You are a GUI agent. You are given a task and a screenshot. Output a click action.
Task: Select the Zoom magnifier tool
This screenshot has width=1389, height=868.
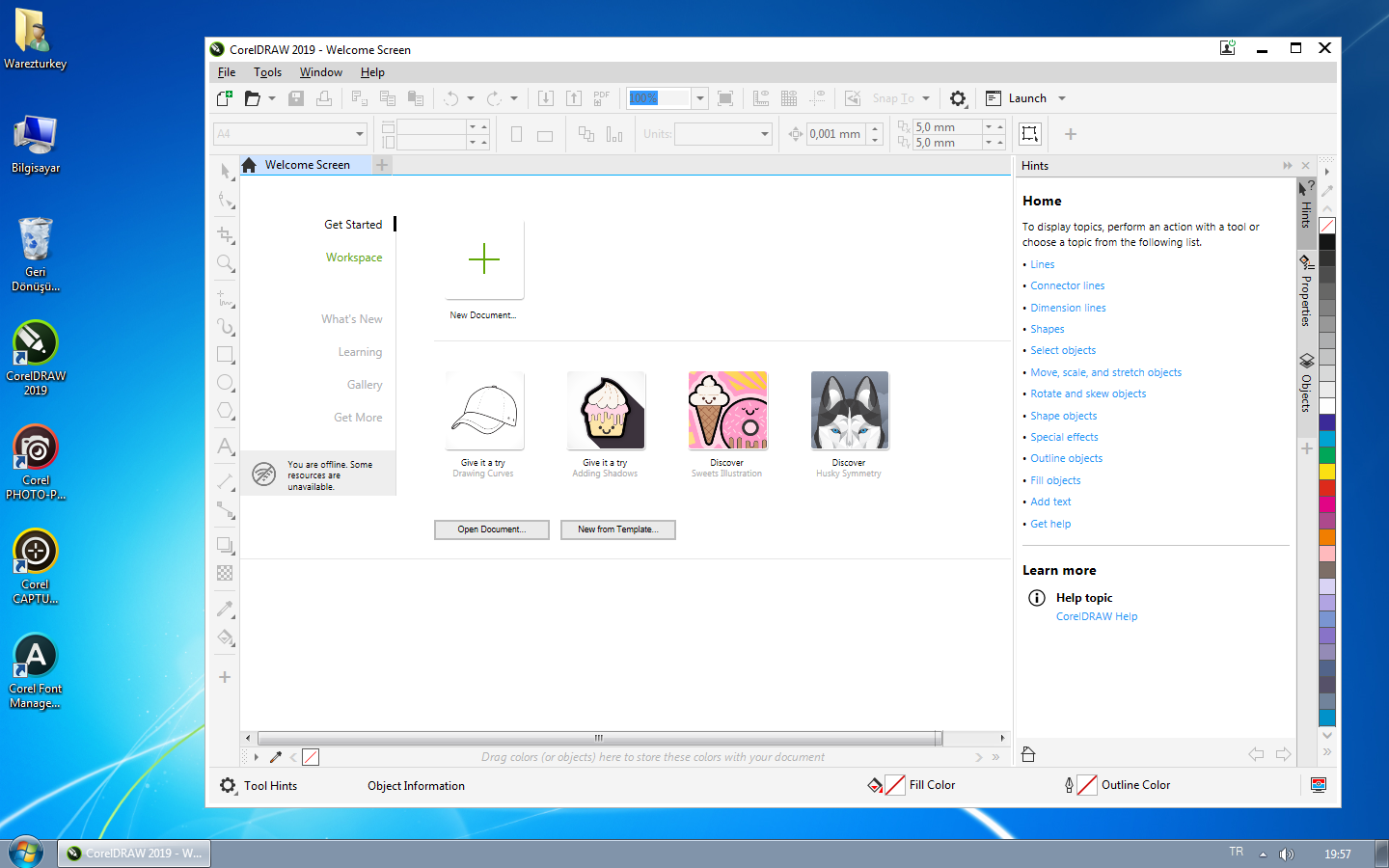(226, 263)
